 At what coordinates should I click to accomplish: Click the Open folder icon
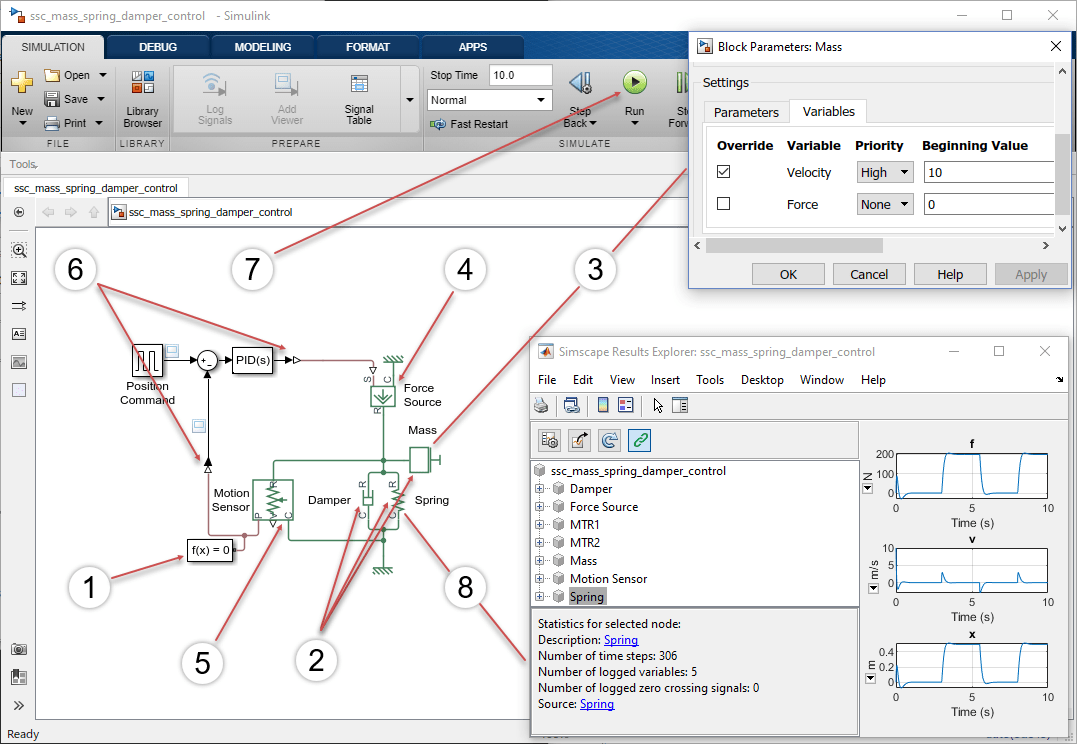click(x=52, y=75)
